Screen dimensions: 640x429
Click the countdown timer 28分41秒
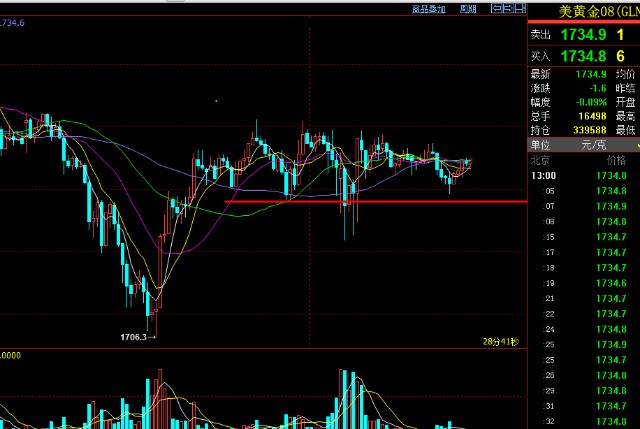(501, 341)
